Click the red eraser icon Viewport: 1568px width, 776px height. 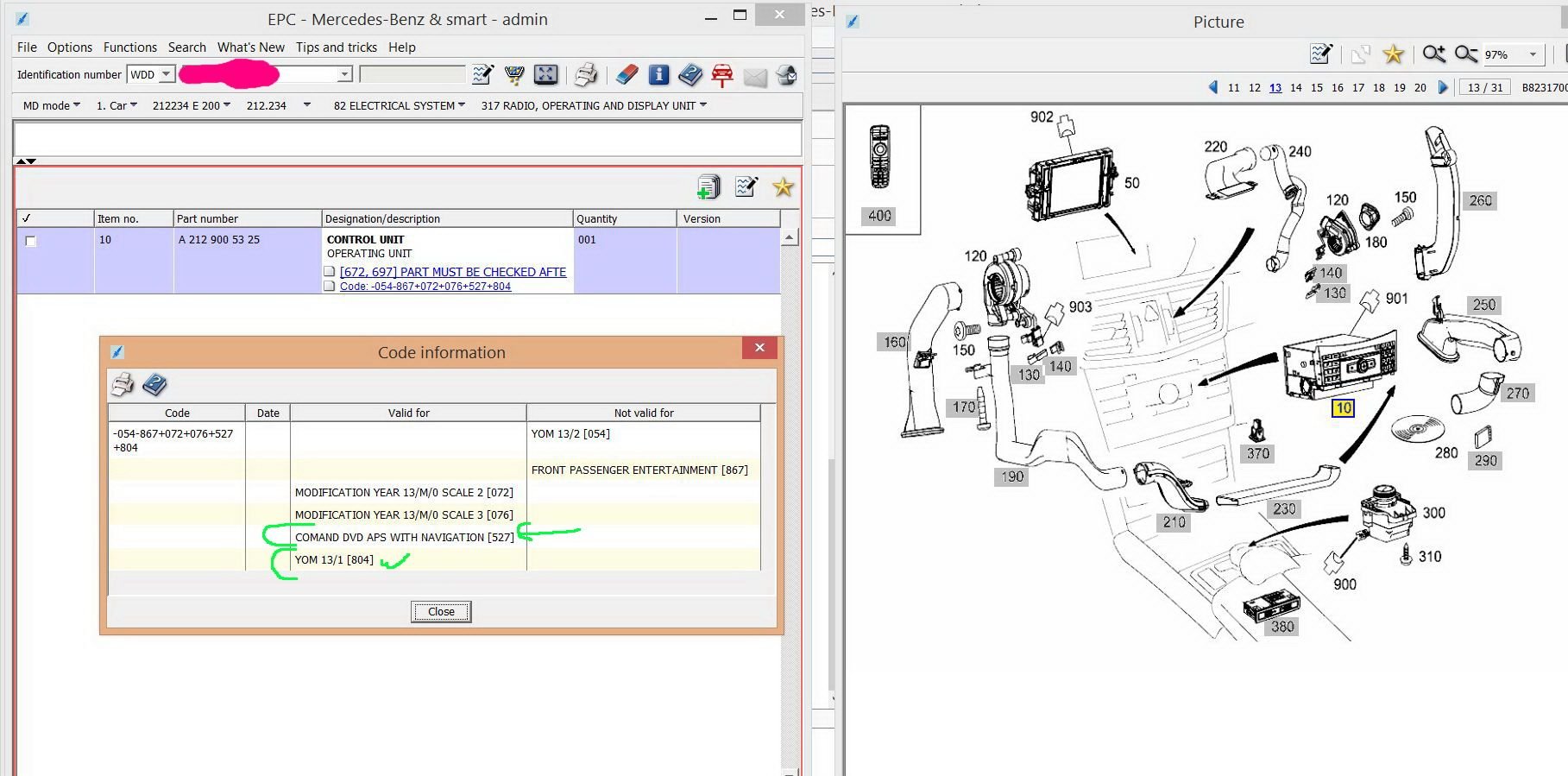pos(627,75)
